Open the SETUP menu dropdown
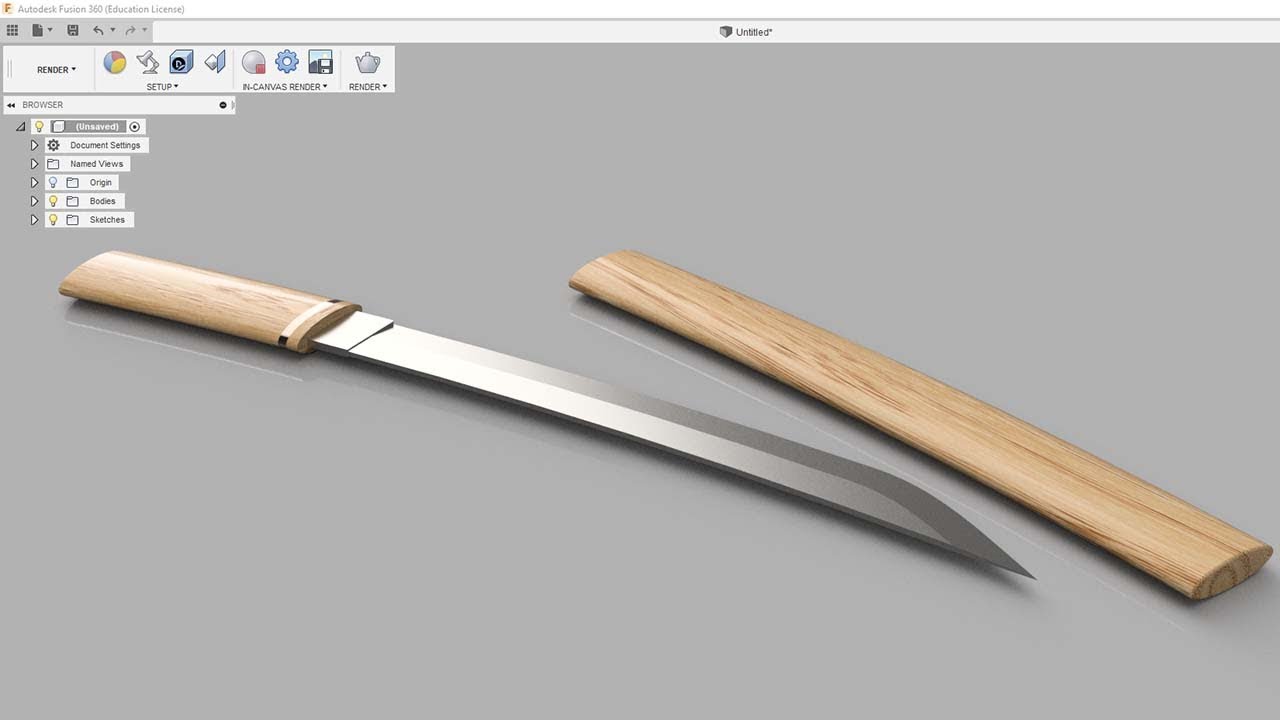 pyautogui.click(x=162, y=87)
